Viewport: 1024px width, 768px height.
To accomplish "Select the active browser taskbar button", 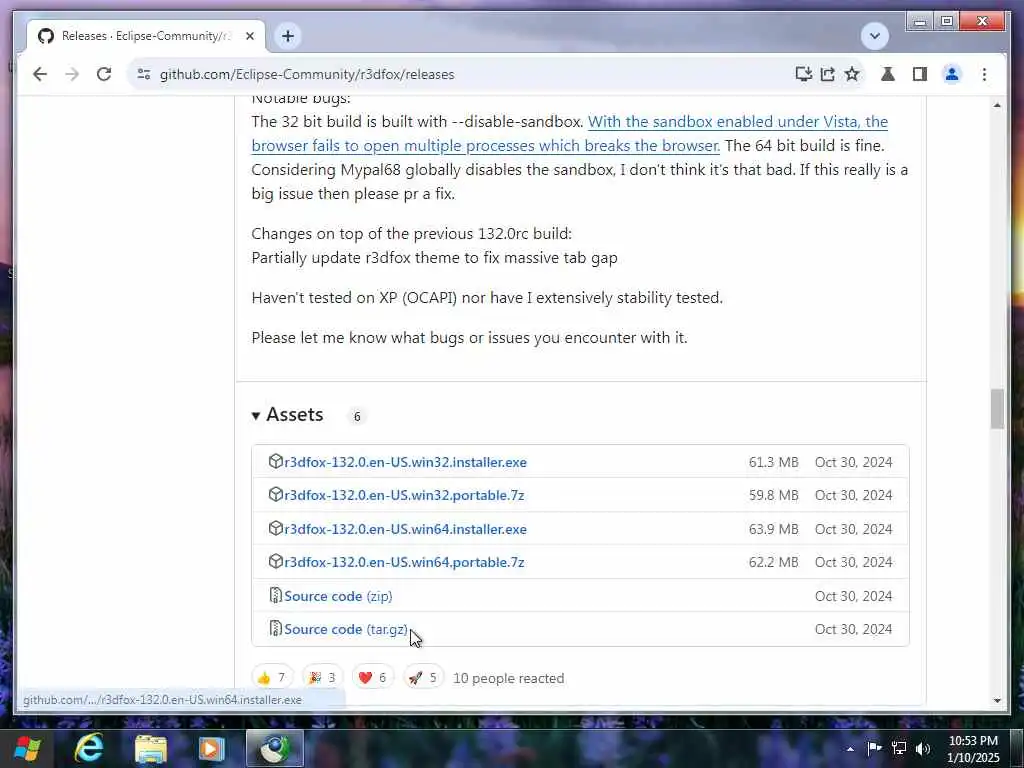I will tap(275, 749).
